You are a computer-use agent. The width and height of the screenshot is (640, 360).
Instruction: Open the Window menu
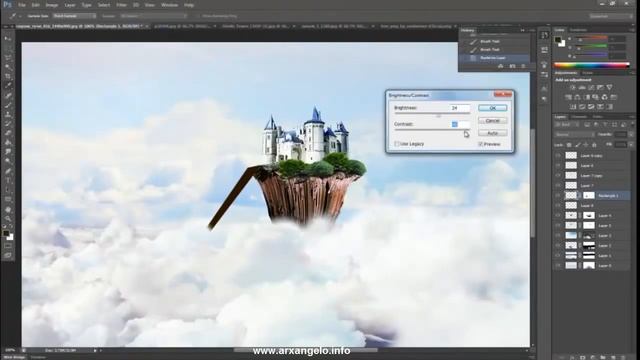tap(169, 5)
